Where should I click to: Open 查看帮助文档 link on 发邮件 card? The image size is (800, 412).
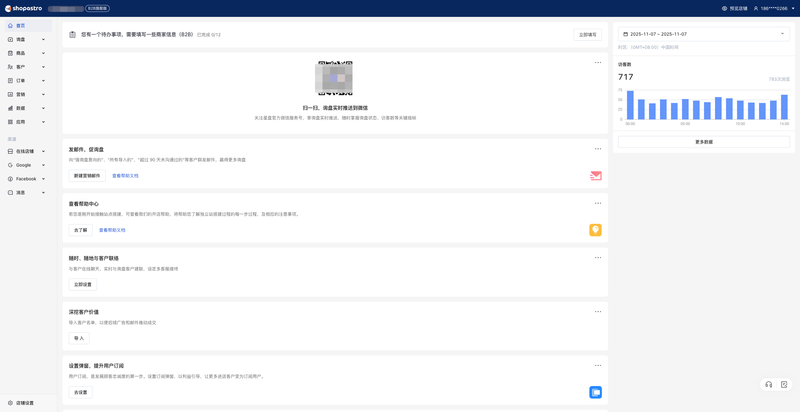125,175
